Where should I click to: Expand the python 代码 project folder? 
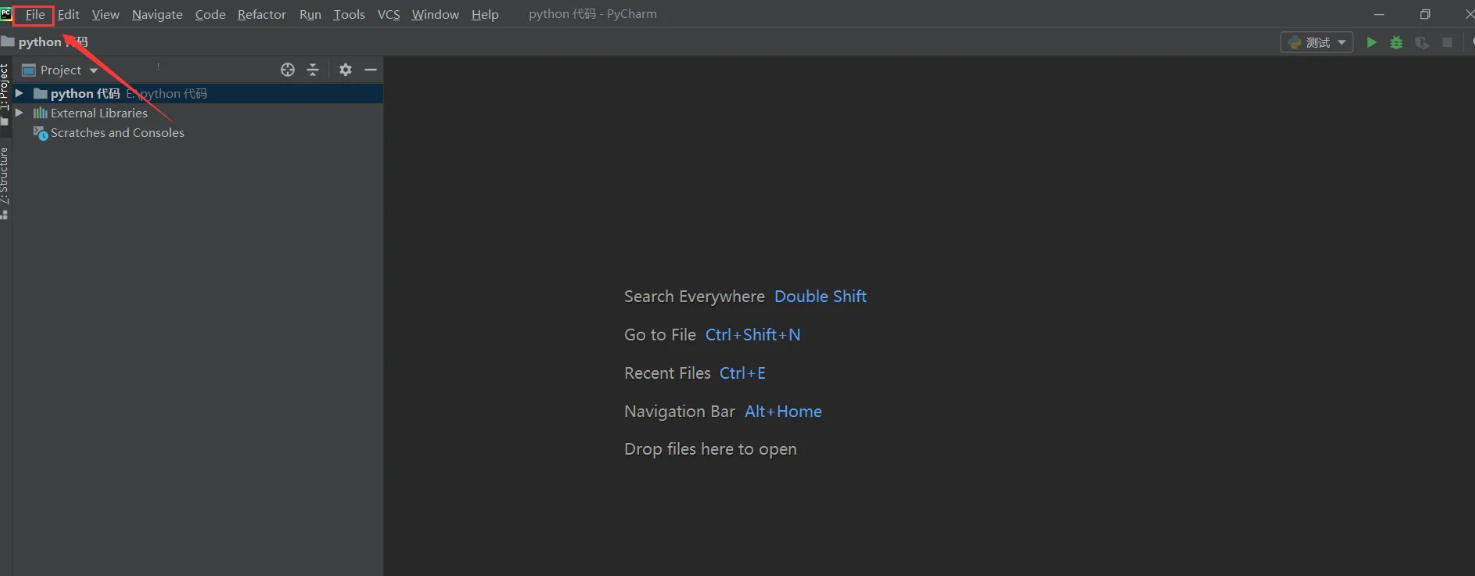(17, 93)
